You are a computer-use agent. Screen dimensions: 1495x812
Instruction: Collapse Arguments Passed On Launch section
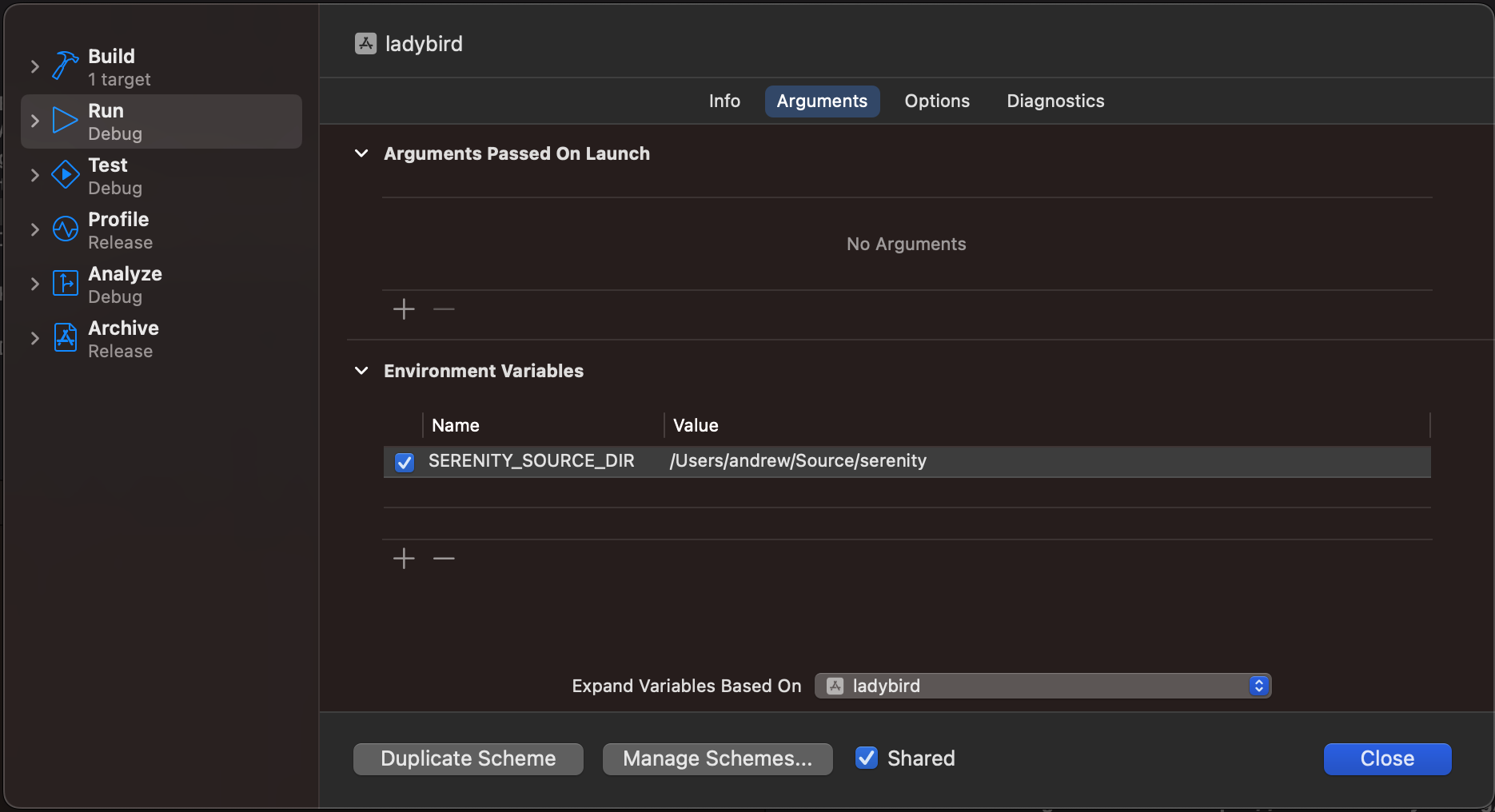pos(361,153)
